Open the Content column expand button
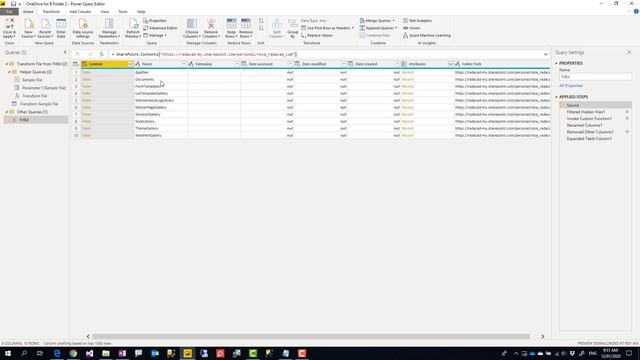Screen dimensions: 640x360 [130, 64]
